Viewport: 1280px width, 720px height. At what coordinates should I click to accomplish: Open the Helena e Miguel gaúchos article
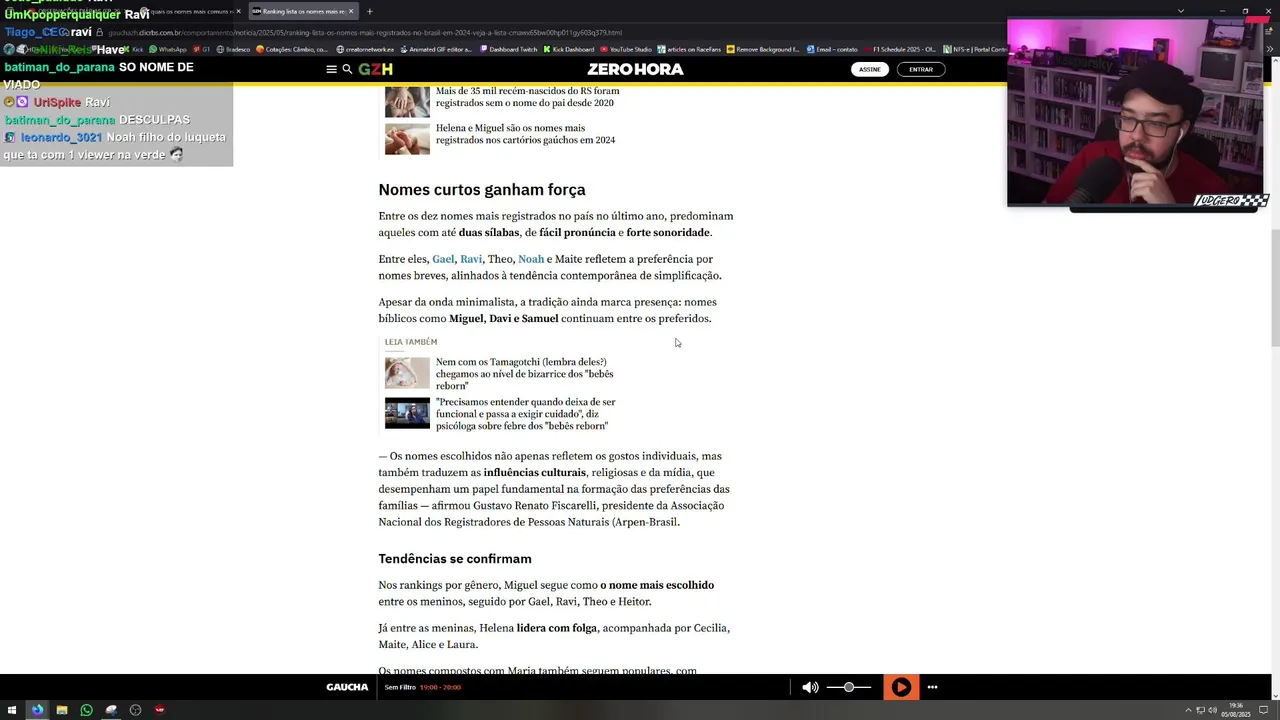[526, 134]
